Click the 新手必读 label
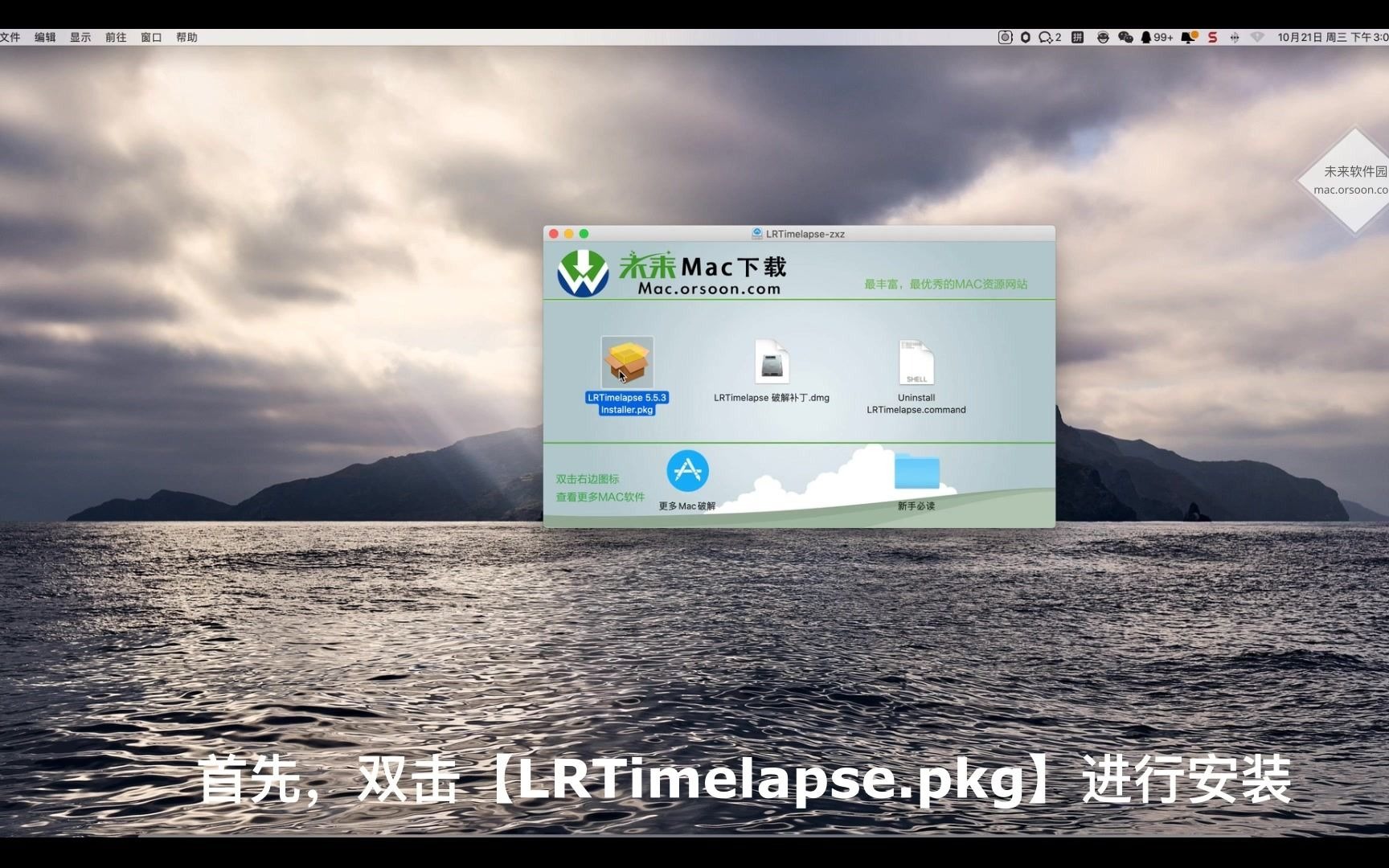The width and height of the screenshot is (1389, 868). click(916, 506)
